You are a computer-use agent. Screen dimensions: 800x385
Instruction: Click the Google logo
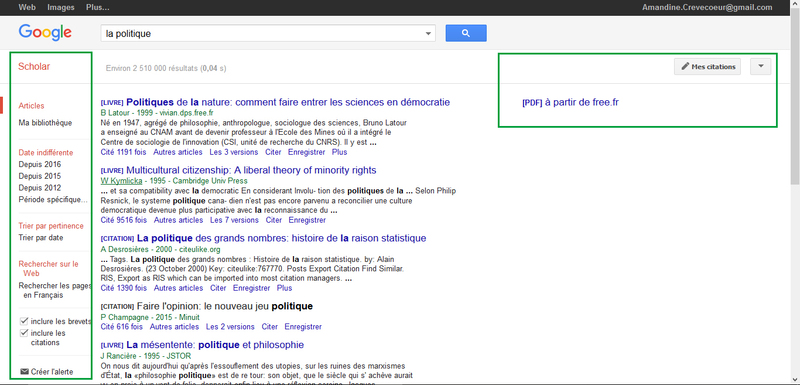45,33
